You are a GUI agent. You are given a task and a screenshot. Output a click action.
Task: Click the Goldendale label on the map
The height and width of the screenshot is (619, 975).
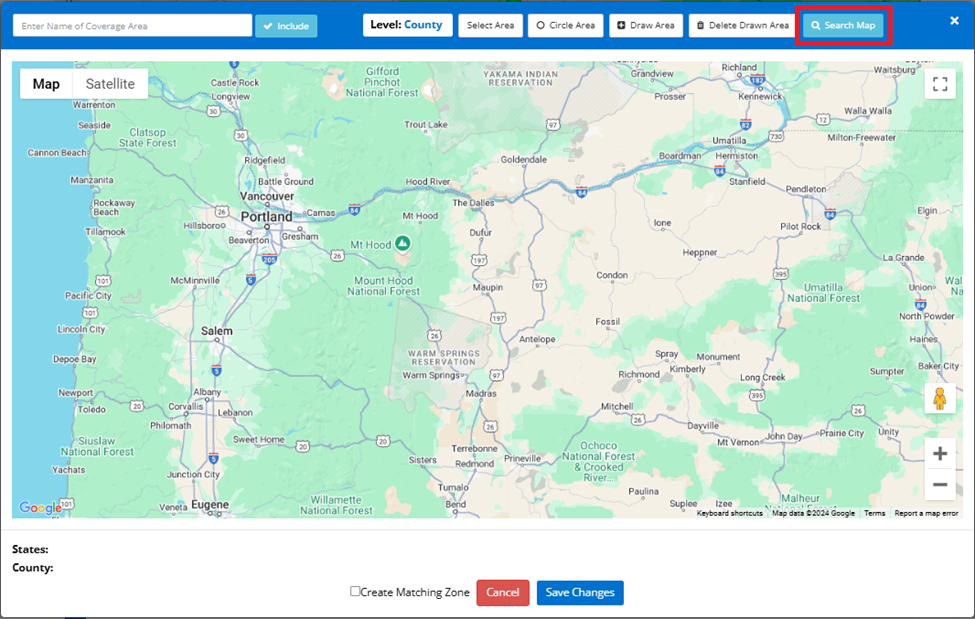point(524,160)
